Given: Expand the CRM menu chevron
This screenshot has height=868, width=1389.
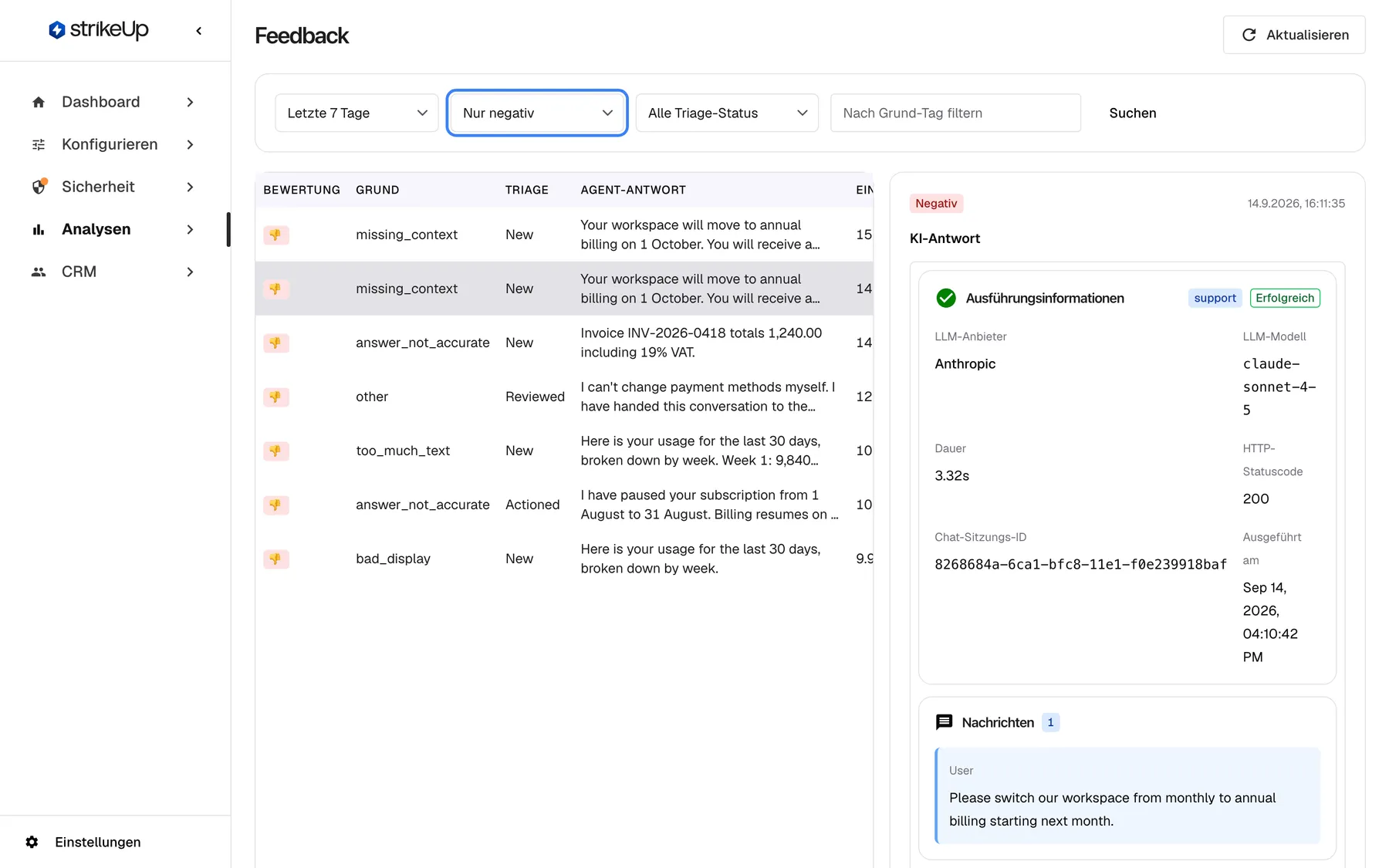Looking at the screenshot, I should (190, 272).
